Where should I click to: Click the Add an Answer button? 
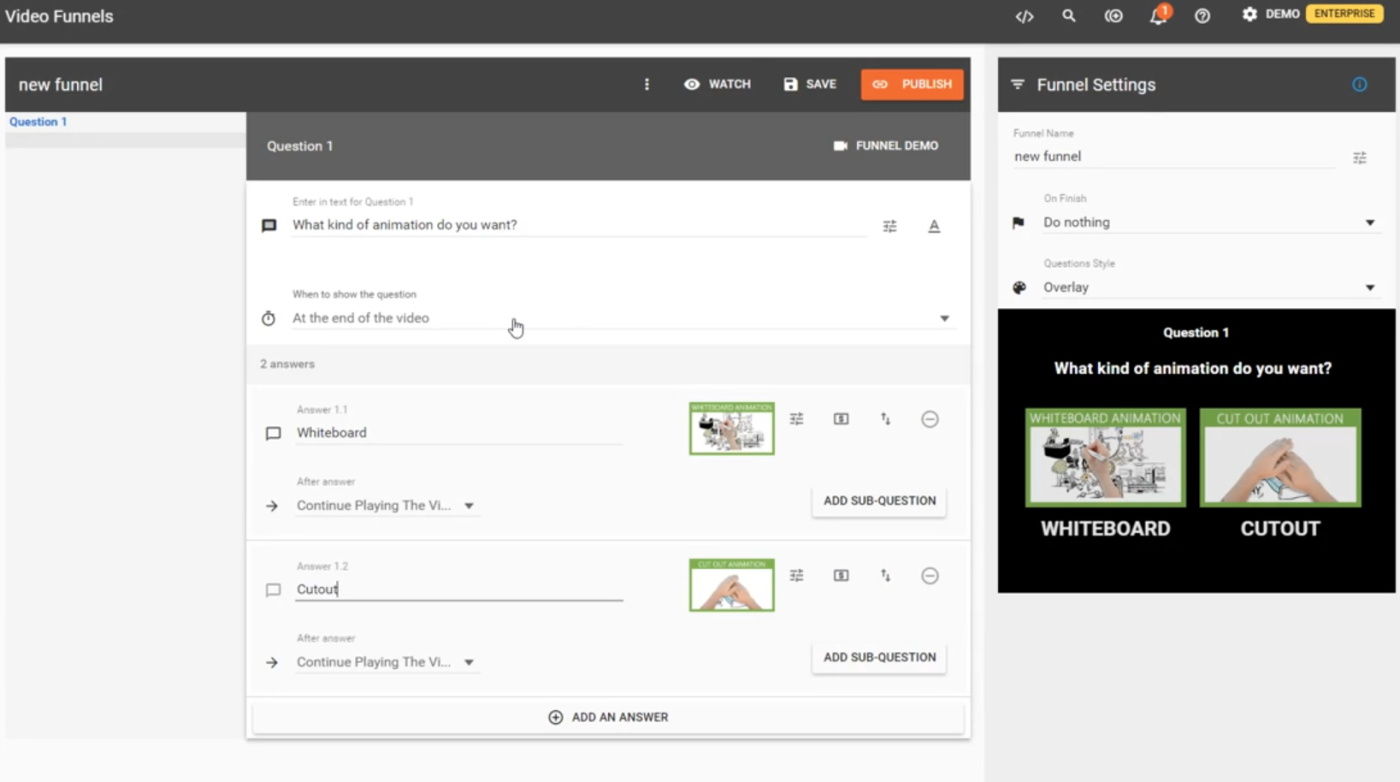point(608,717)
